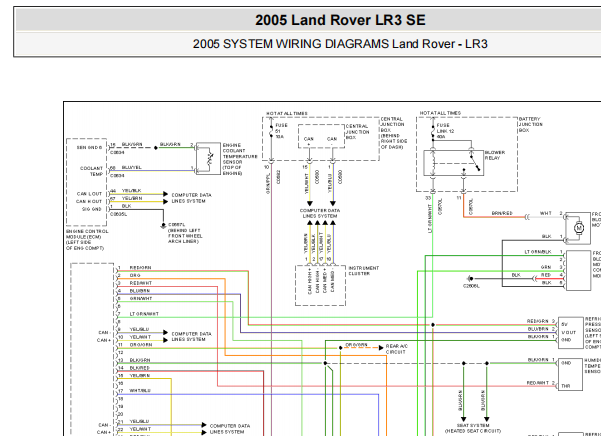Viewport: 601px width, 436px height.
Task: Click the vertical 'GRN/PPL' wire label
Action: pos(268,183)
